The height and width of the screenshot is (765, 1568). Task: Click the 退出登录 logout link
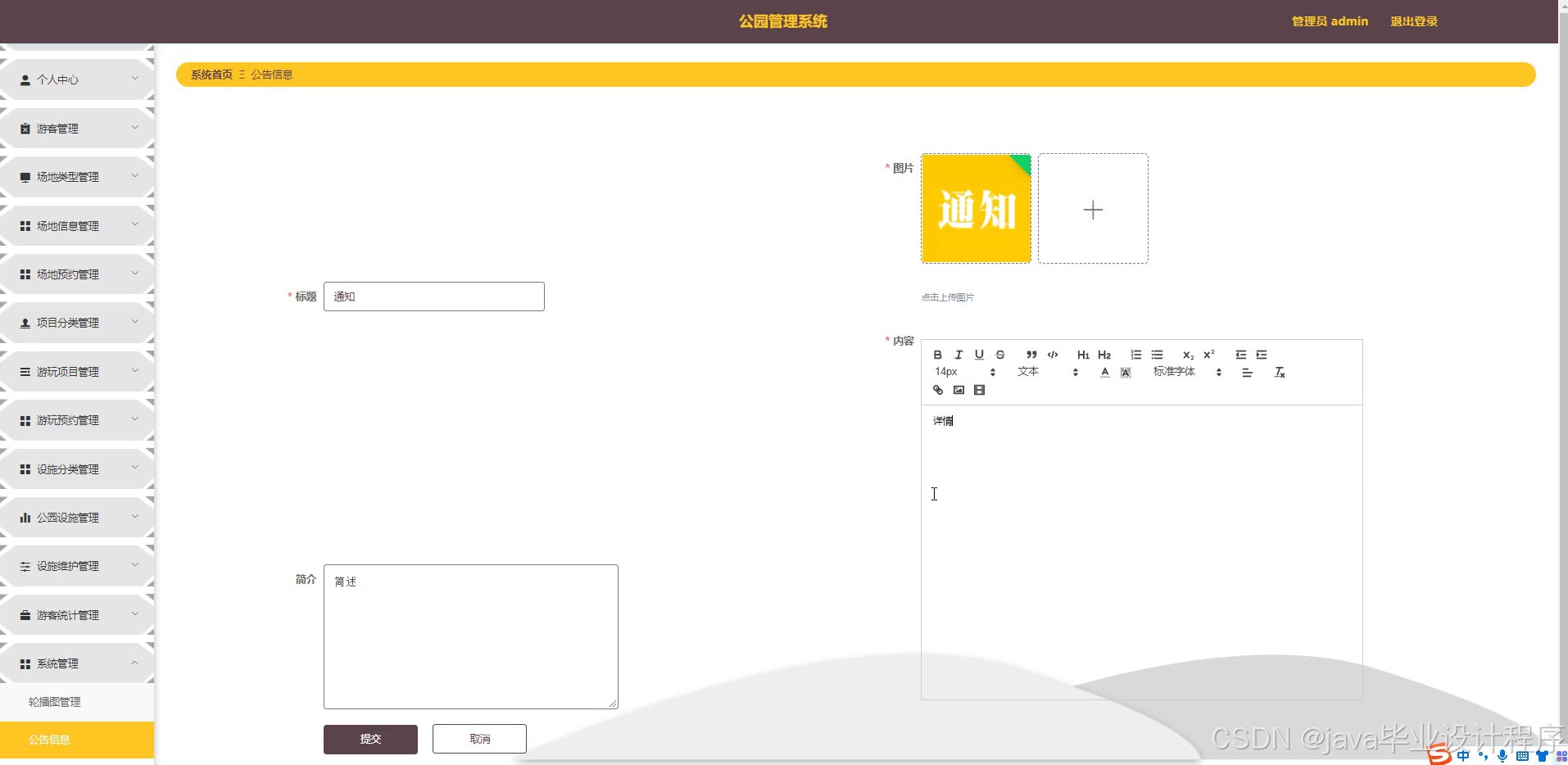(1414, 21)
